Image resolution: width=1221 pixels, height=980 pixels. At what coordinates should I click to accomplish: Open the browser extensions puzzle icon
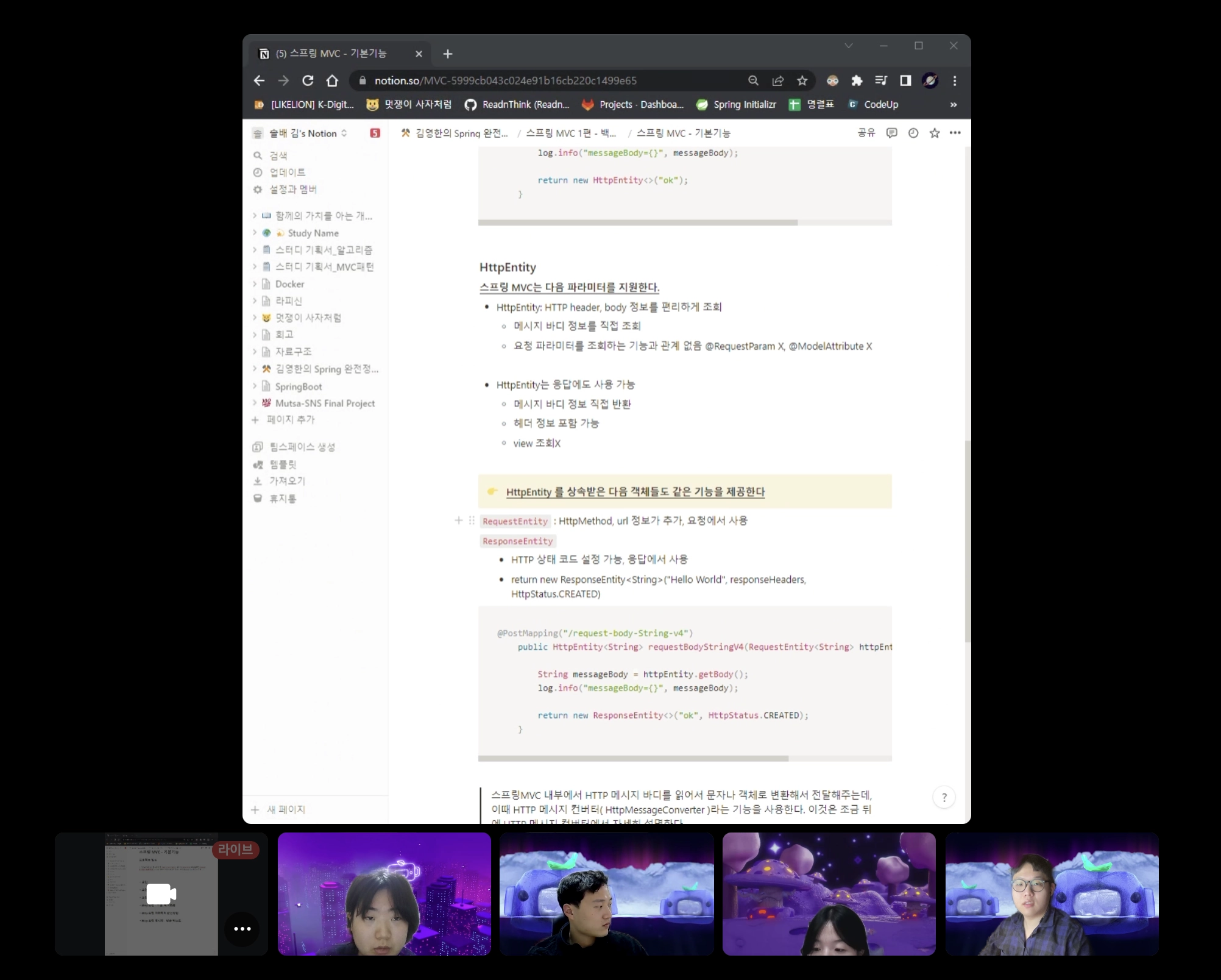857,80
